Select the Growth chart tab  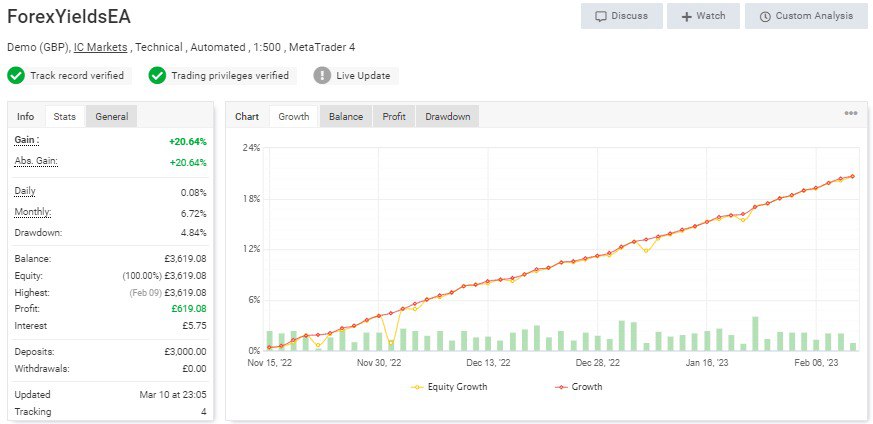coord(293,117)
